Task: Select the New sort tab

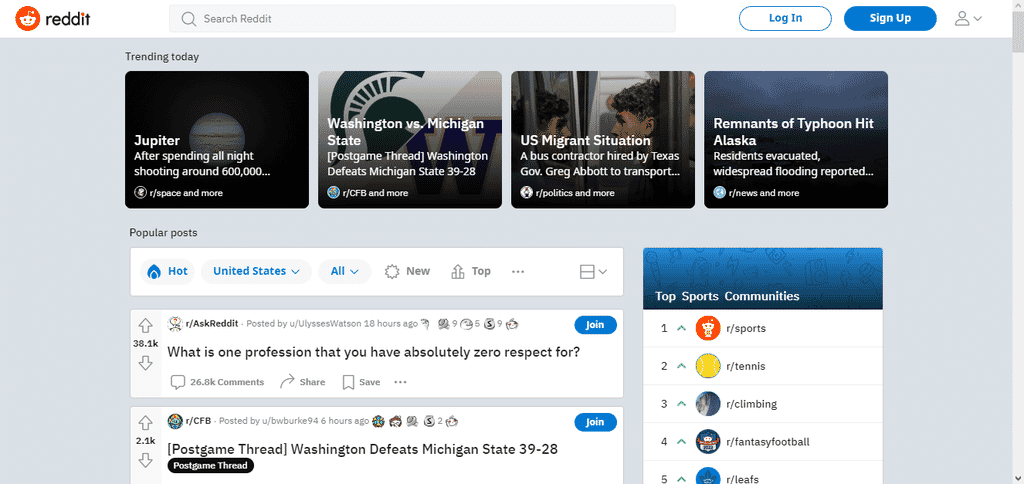Action: (x=408, y=271)
